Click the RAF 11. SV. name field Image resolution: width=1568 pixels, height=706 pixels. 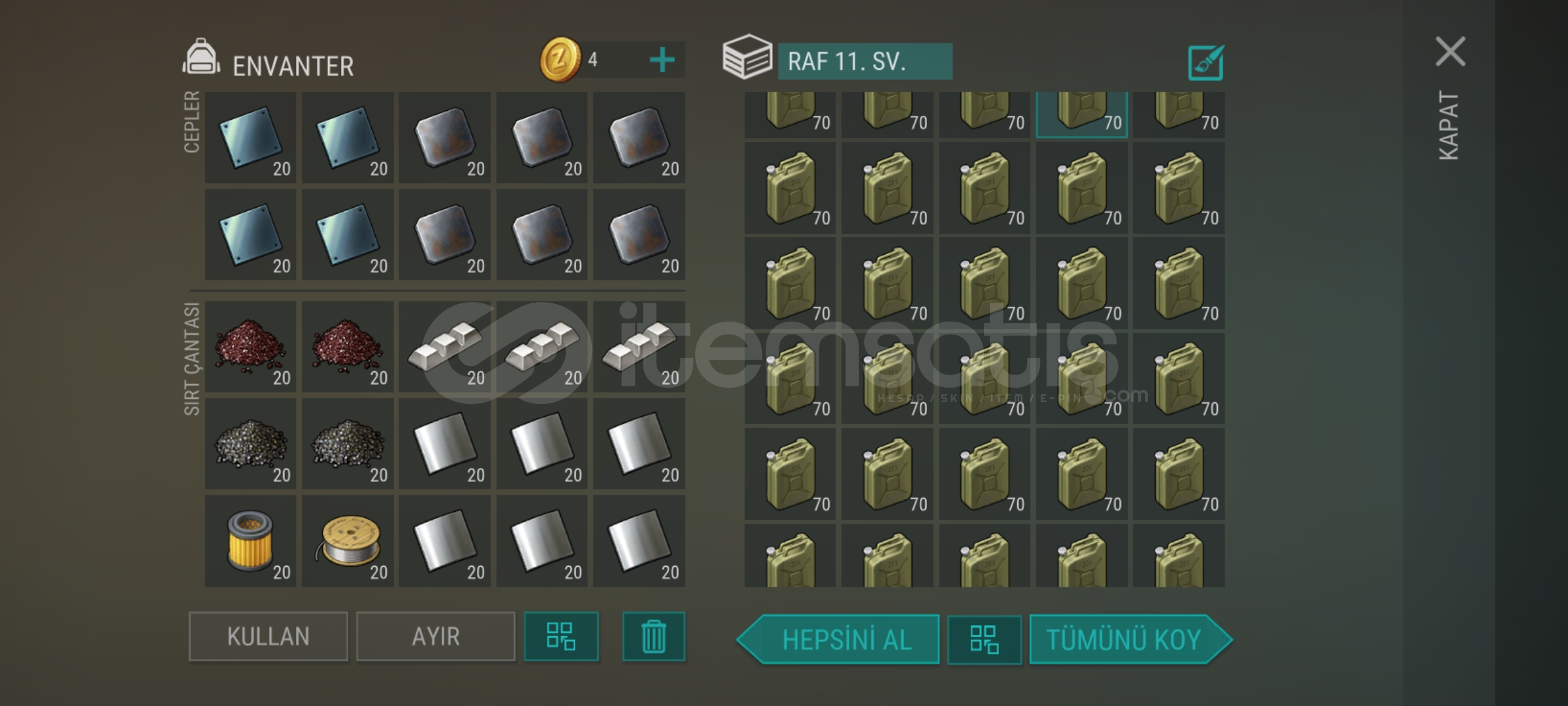[865, 61]
